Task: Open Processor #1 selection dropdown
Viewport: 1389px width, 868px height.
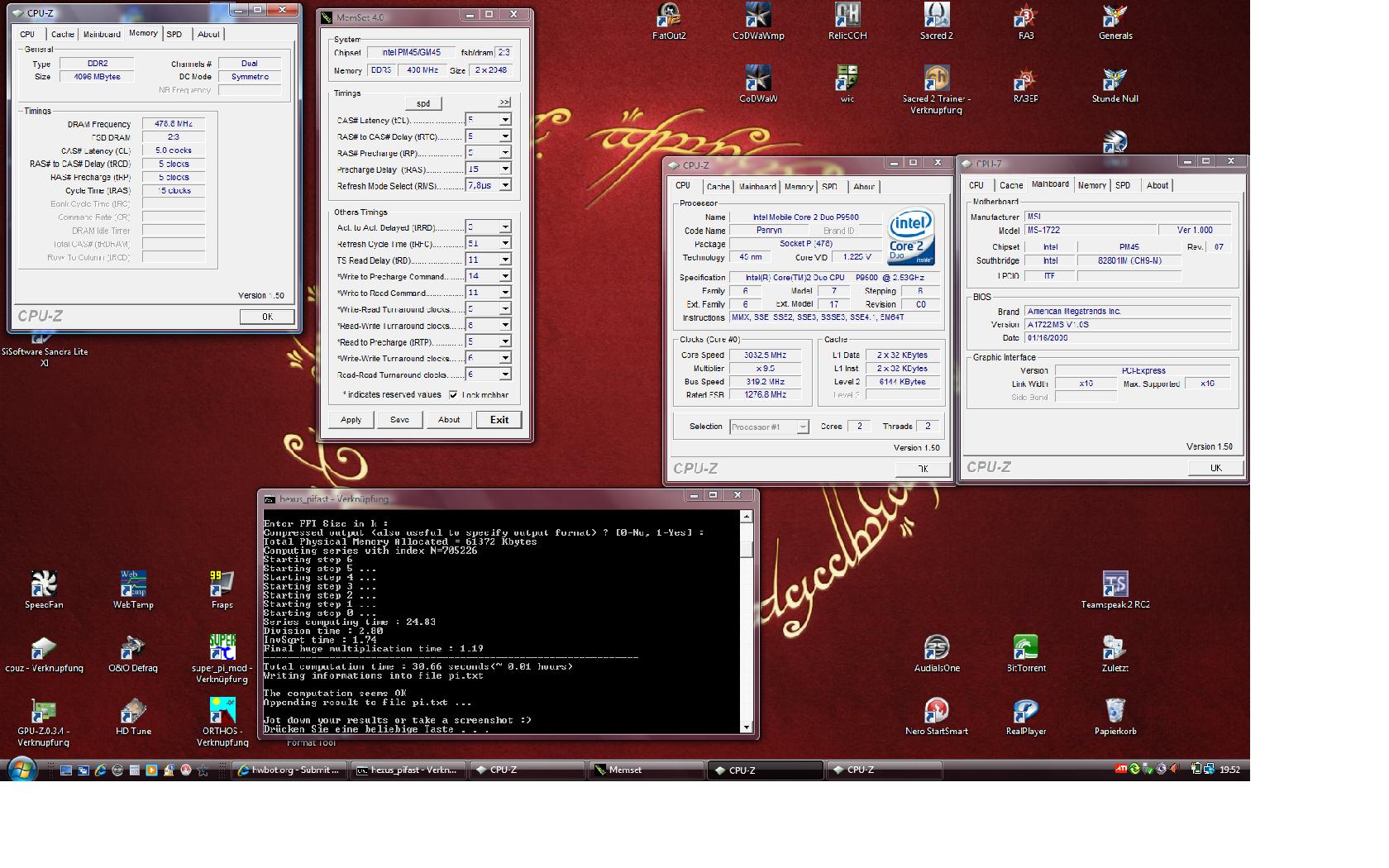Action: [769, 427]
